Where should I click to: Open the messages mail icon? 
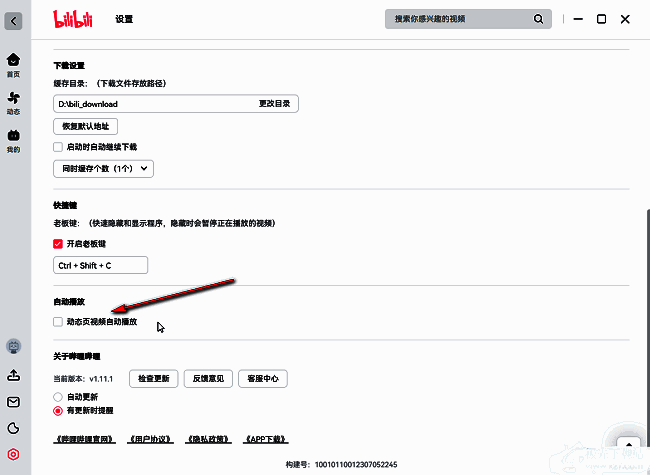[13, 402]
